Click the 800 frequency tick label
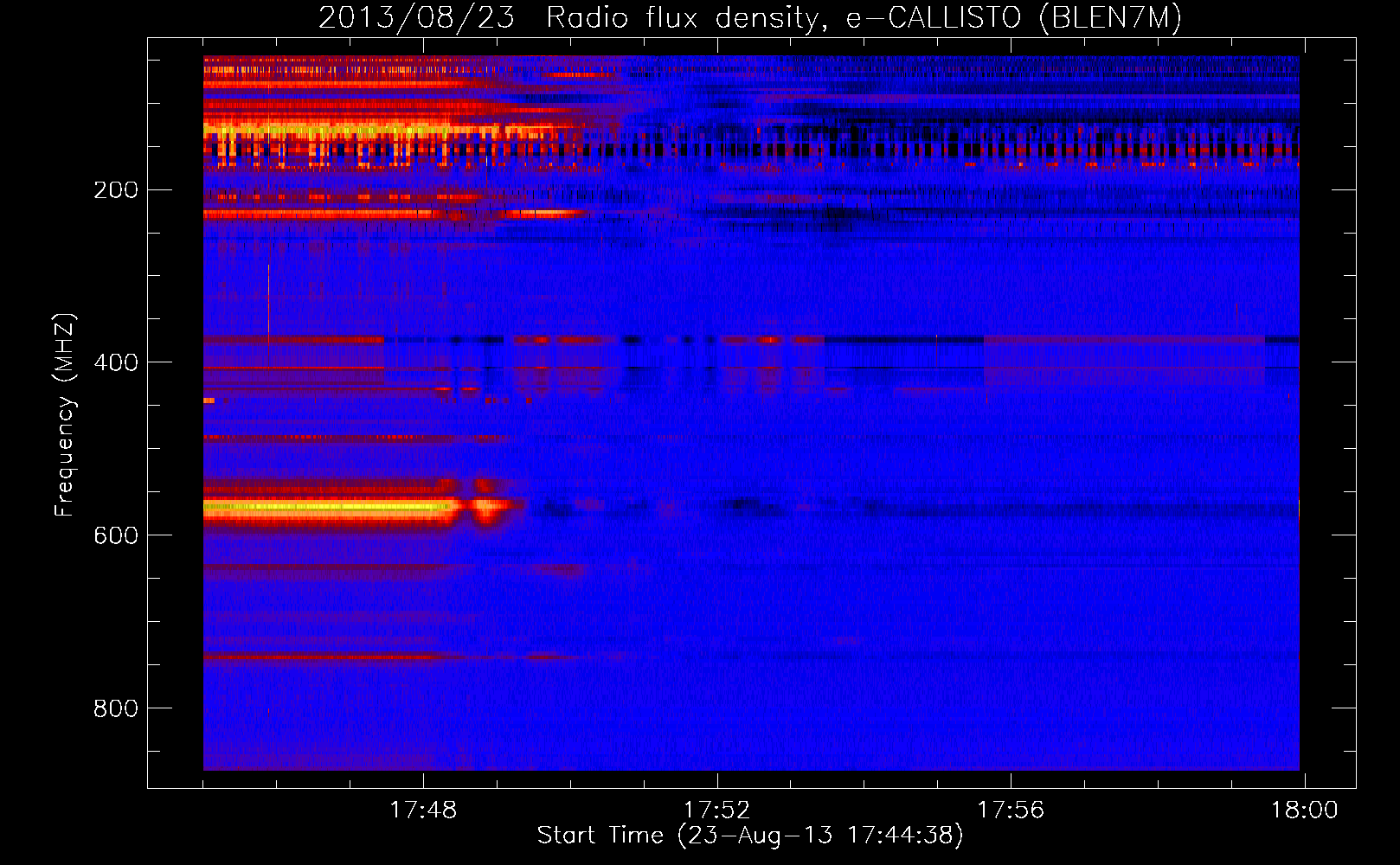Viewport: 1400px width, 865px height. tap(116, 708)
